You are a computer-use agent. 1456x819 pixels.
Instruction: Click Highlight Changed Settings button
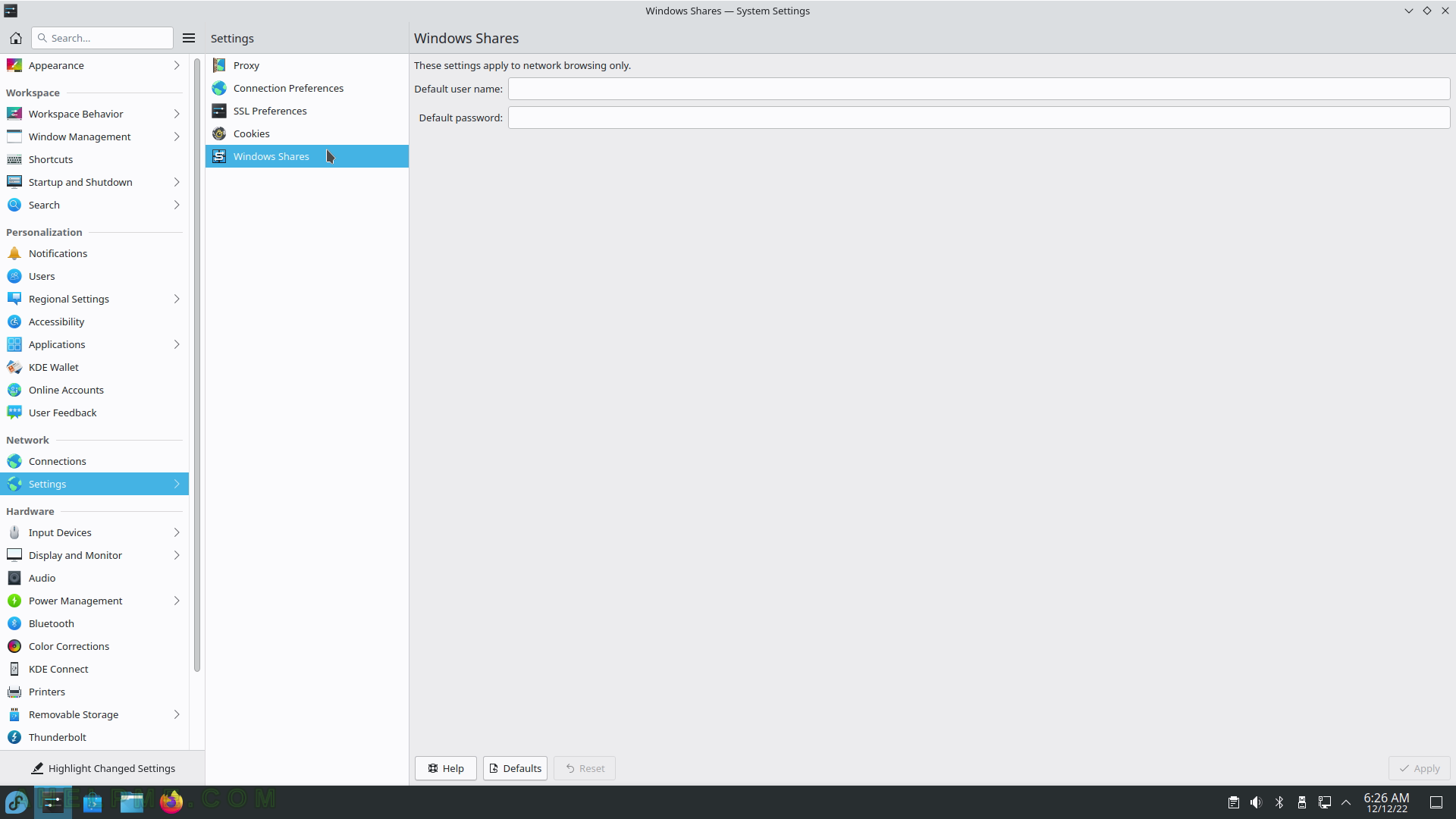point(102,768)
